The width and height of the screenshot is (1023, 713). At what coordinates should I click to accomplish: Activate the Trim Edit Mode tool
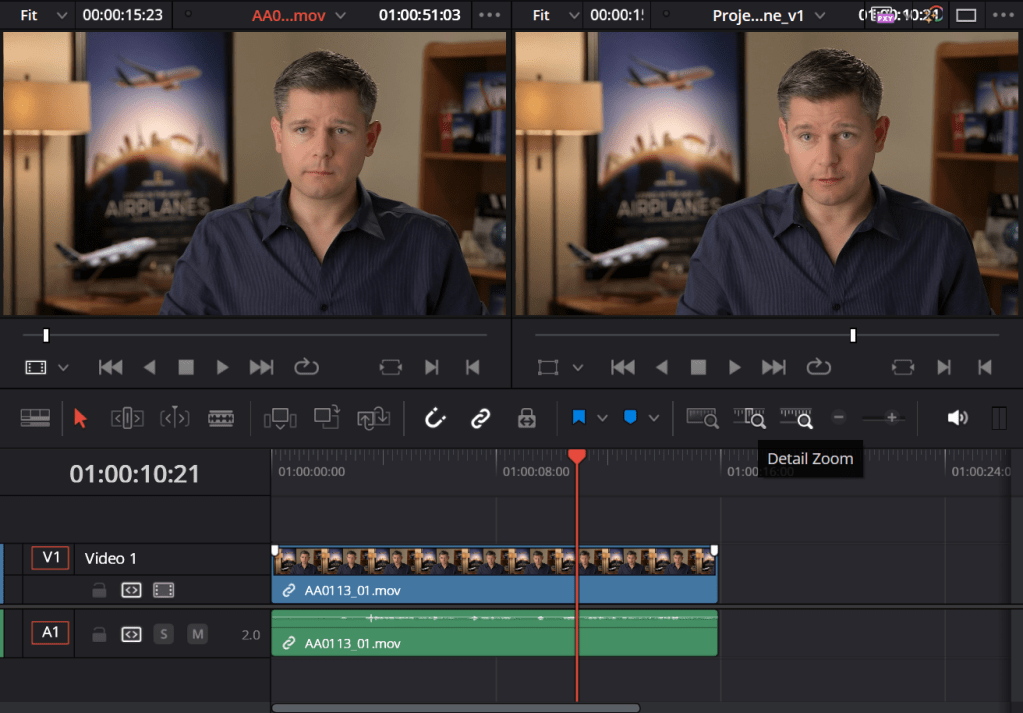click(x=127, y=418)
